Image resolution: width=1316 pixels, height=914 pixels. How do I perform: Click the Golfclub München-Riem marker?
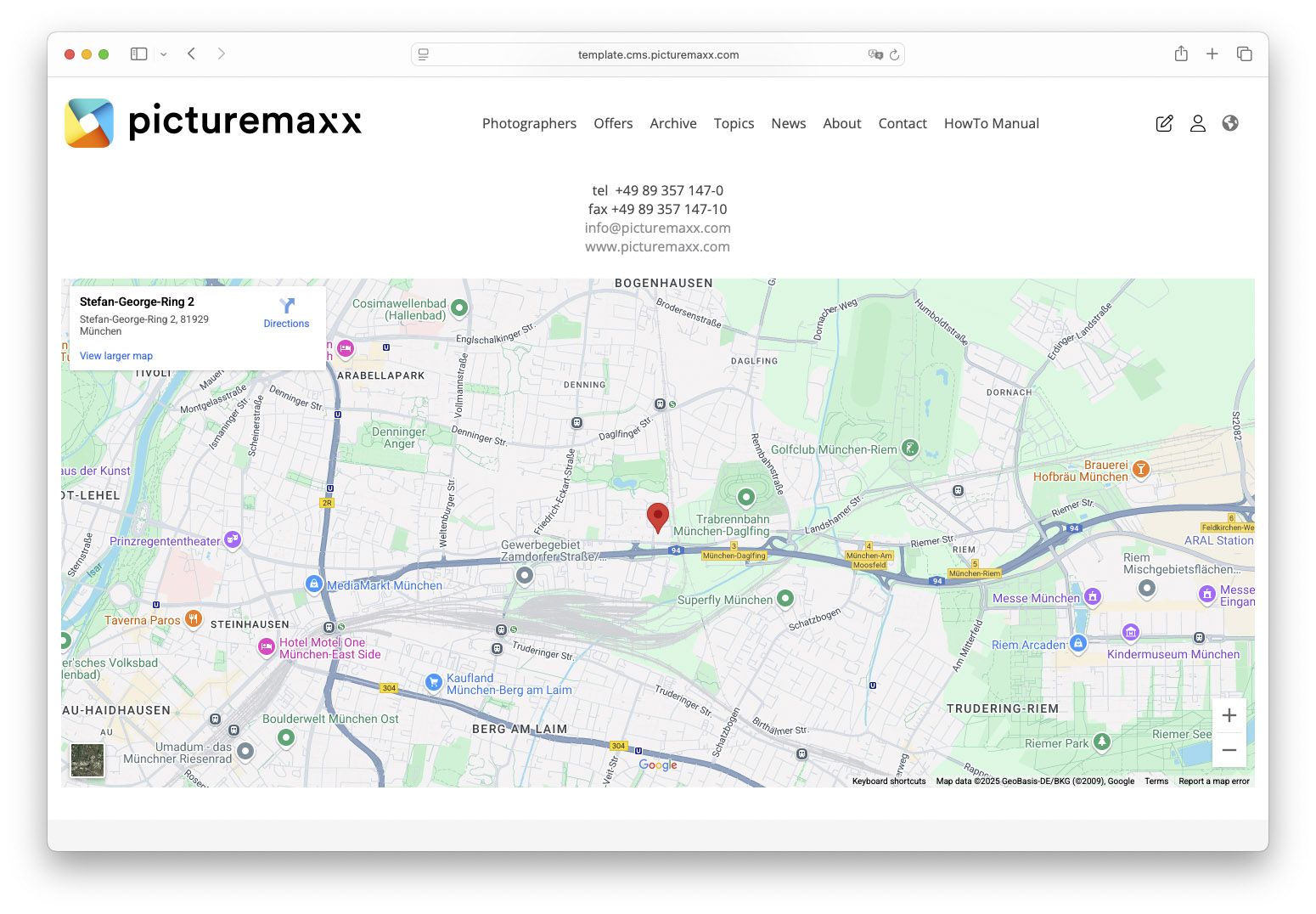(x=909, y=448)
